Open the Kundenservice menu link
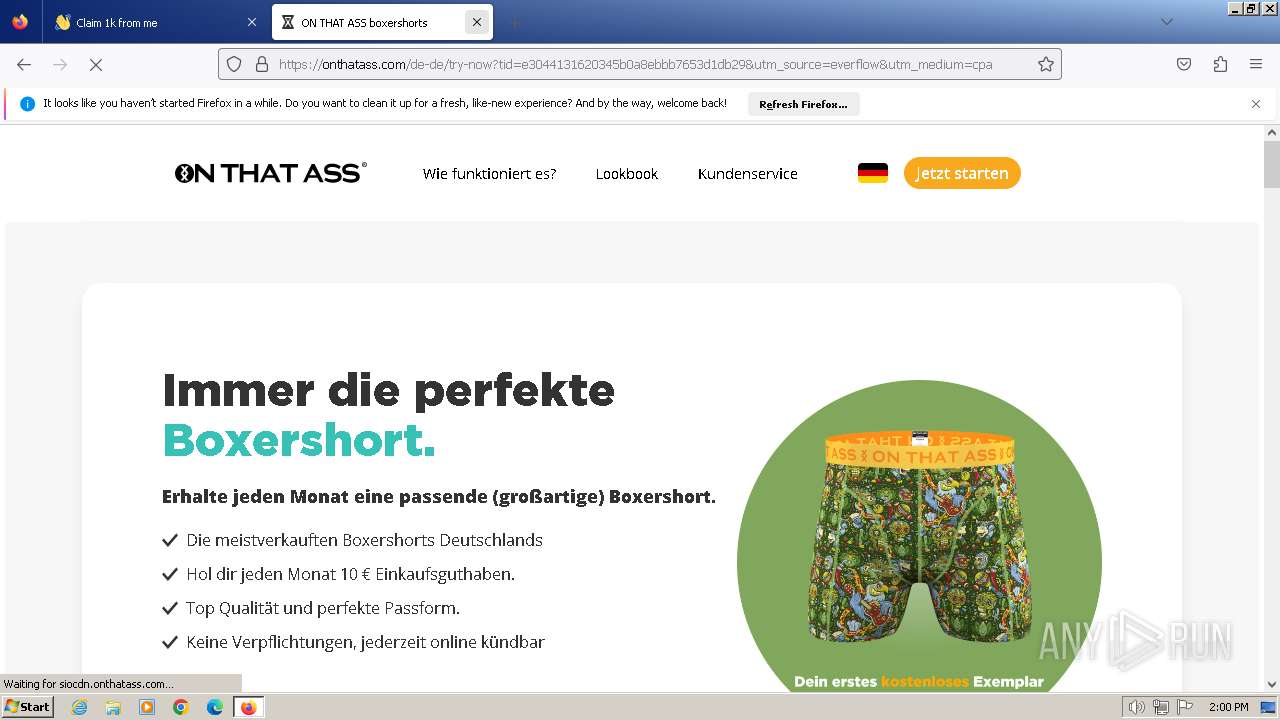This screenshot has width=1280, height=720. coord(748,174)
